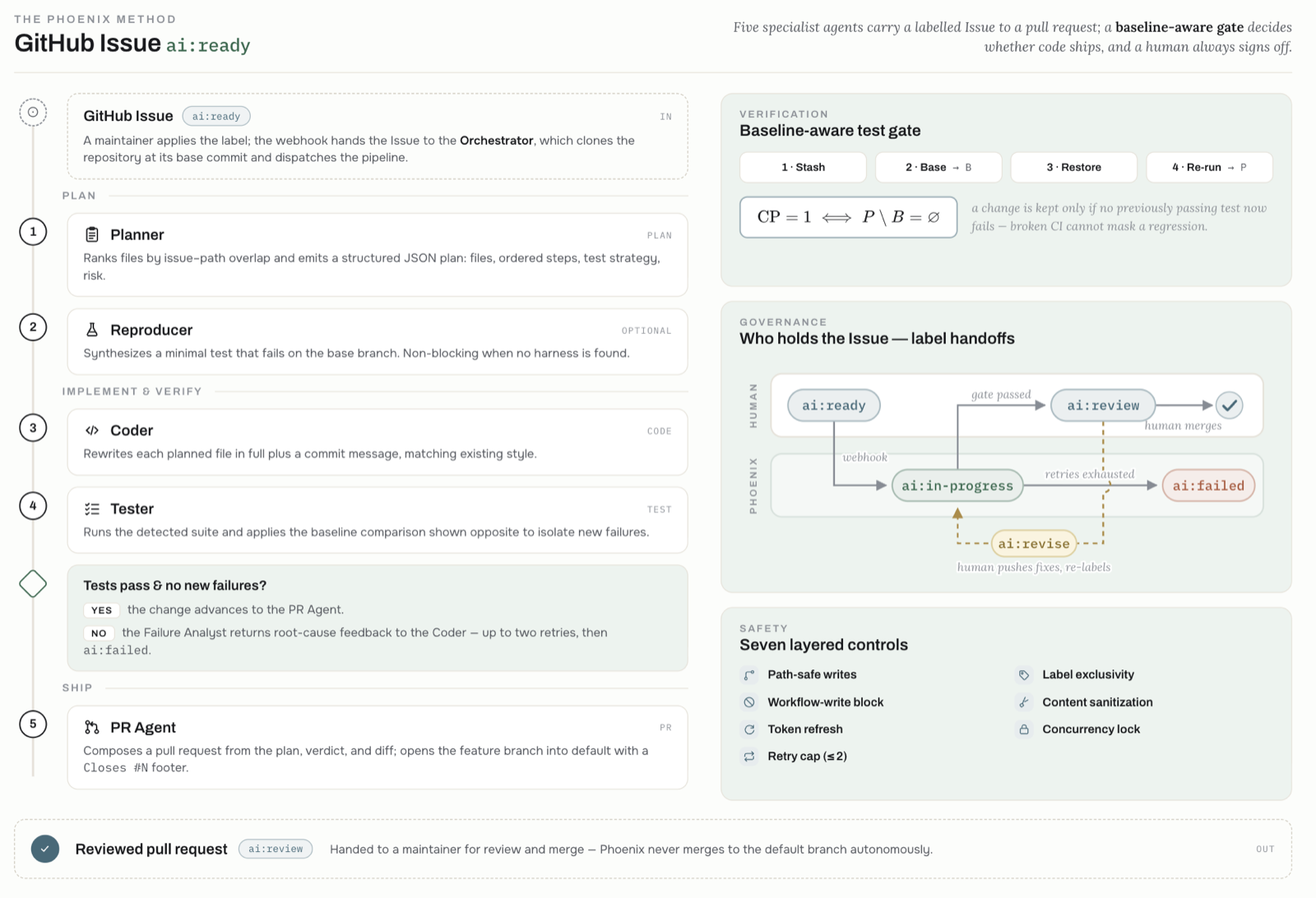Click step number 2 circle on timeline
Image resolution: width=1316 pixels, height=898 pixels.
(x=33, y=327)
